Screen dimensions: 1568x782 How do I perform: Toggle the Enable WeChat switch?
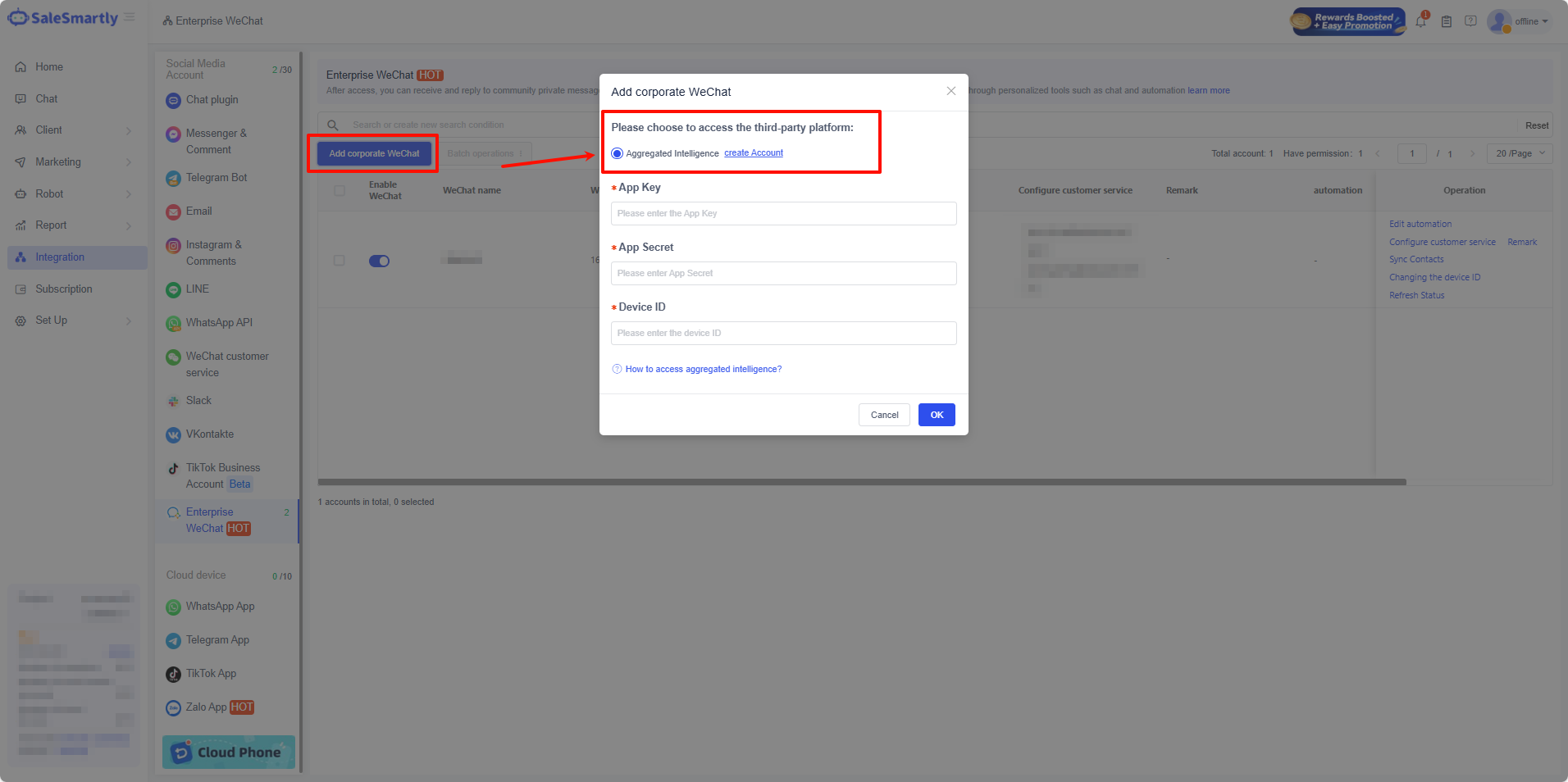click(379, 261)
